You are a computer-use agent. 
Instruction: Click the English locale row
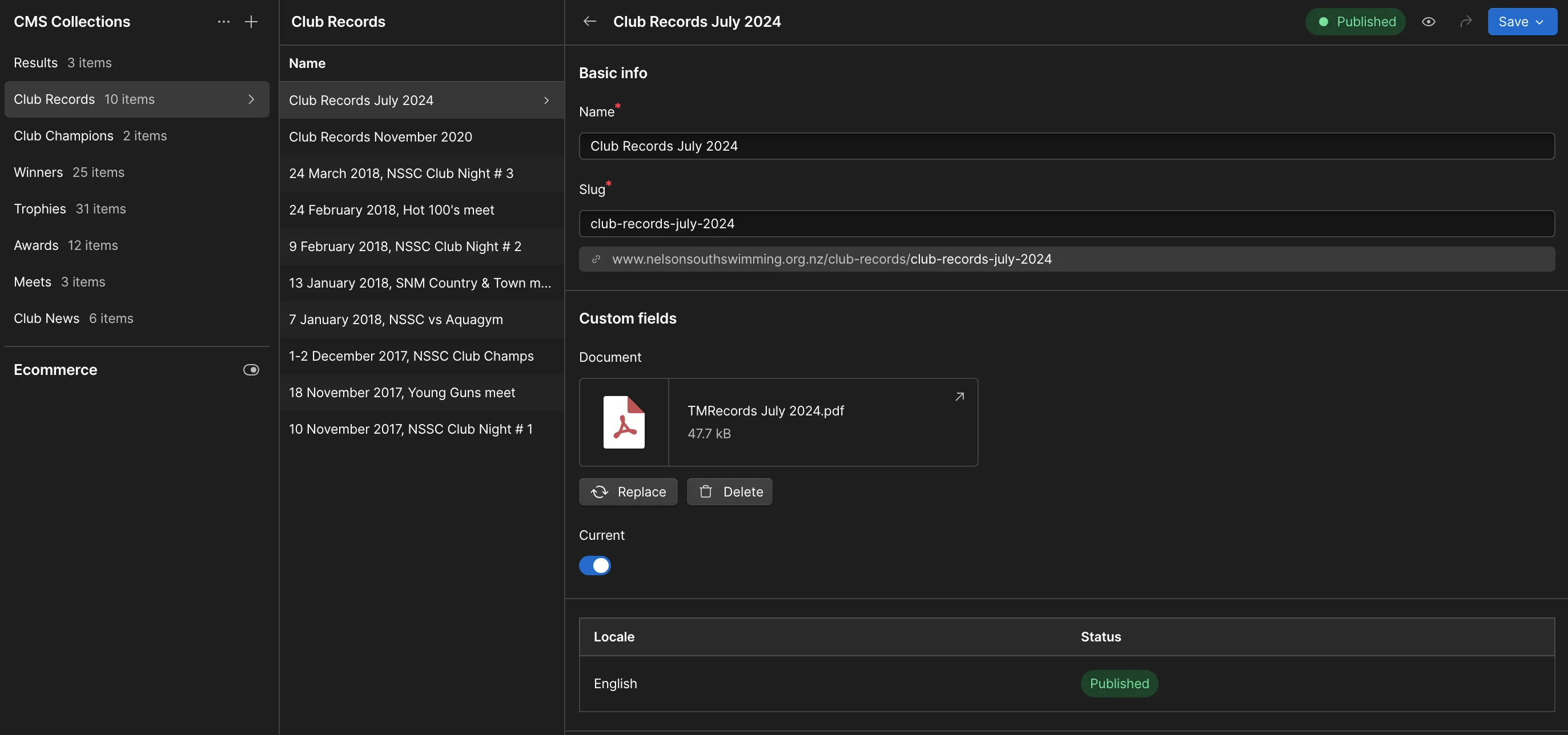tap(1067, 683)
